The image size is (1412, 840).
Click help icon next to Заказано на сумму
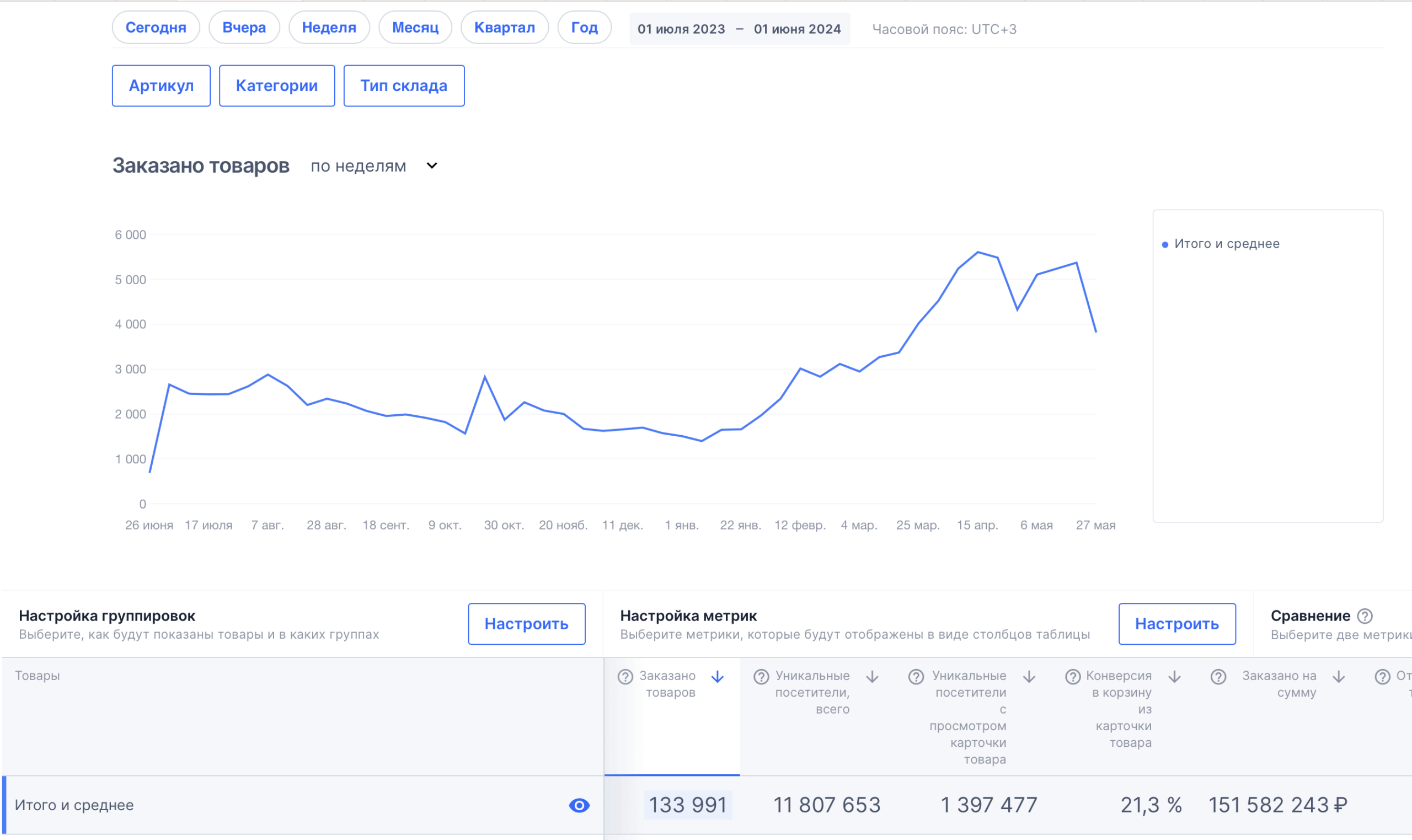(1218, 676)
